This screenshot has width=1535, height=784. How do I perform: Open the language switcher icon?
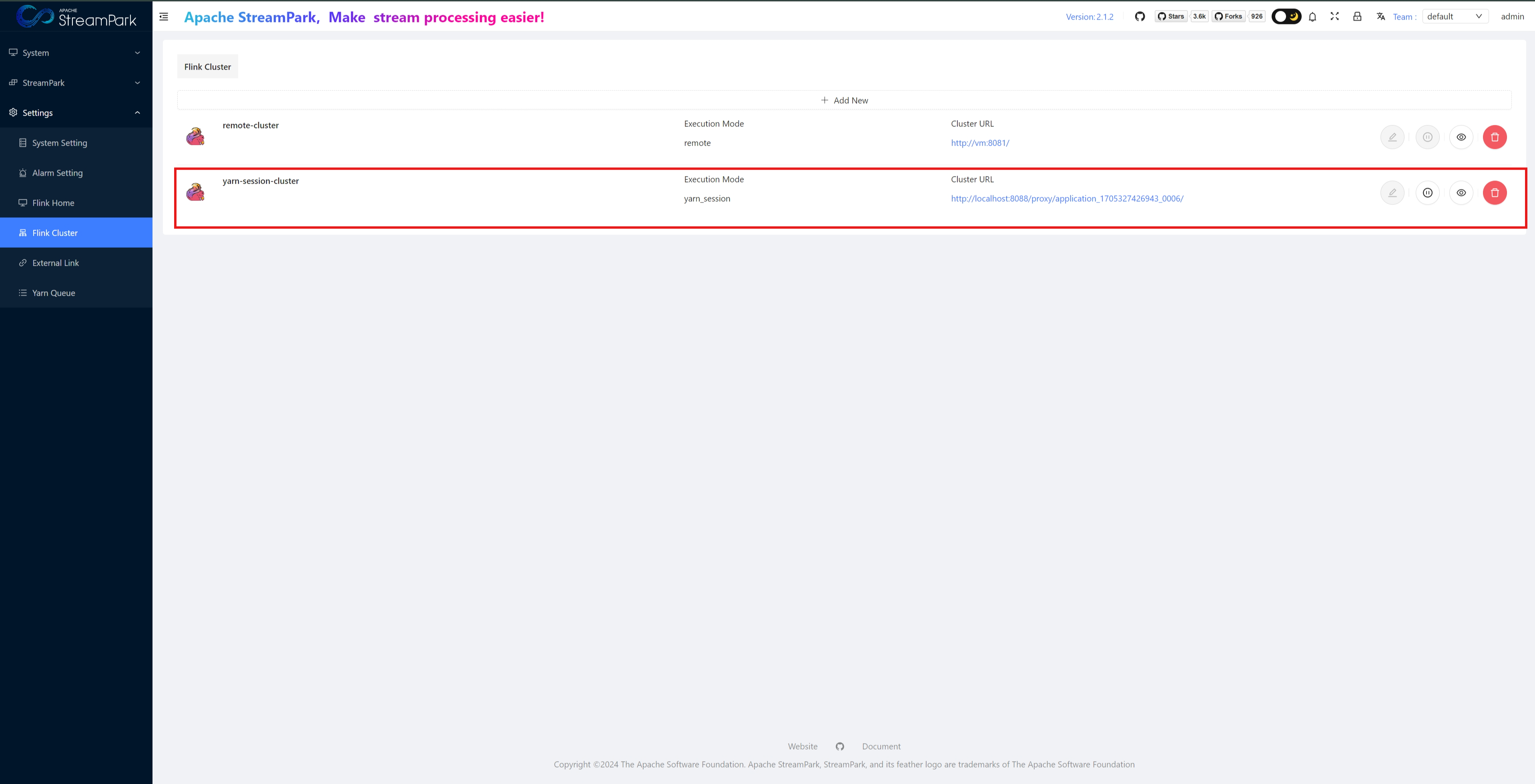pyautogui.click(x=1380, y=17)
